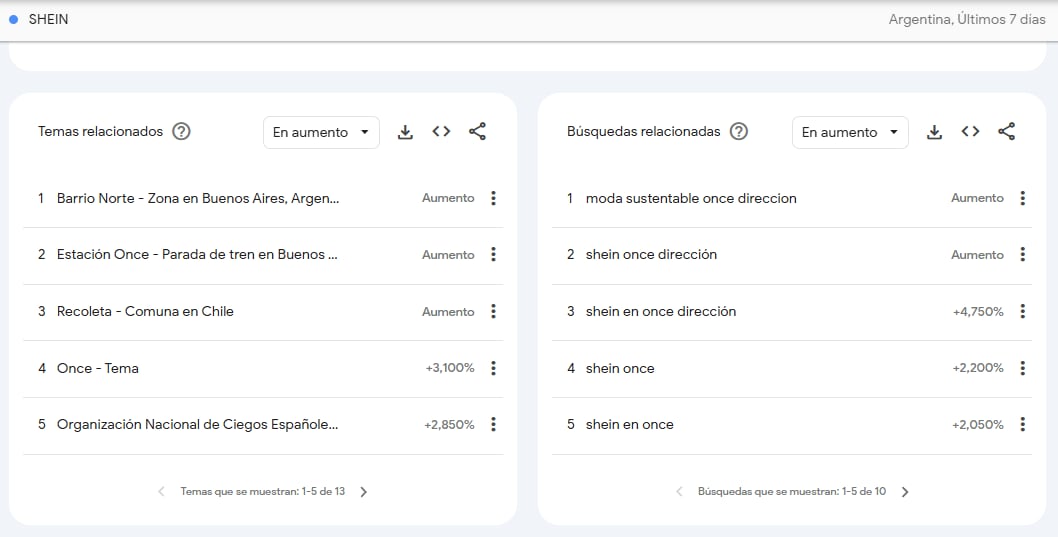The width and height of the screenshot is (1058, 537).
Task: Go to previous page of Temas relacionados
Action: point(161,492)
